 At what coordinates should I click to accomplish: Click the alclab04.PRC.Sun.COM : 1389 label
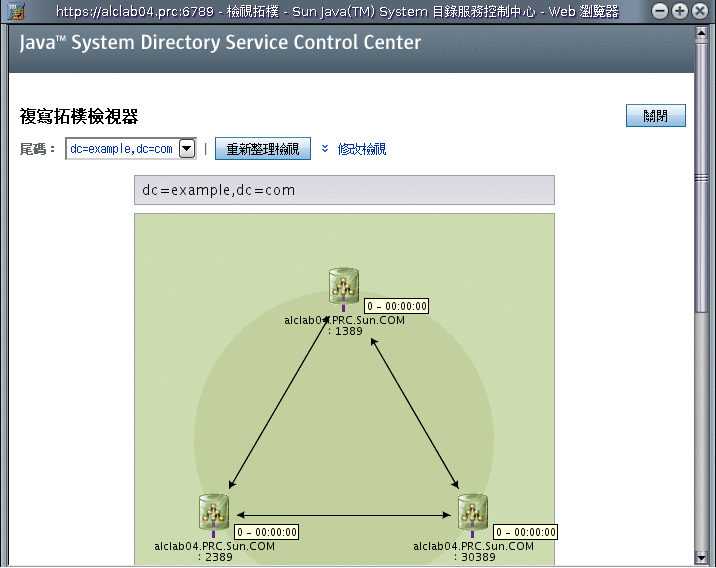[x=344, y=326]
